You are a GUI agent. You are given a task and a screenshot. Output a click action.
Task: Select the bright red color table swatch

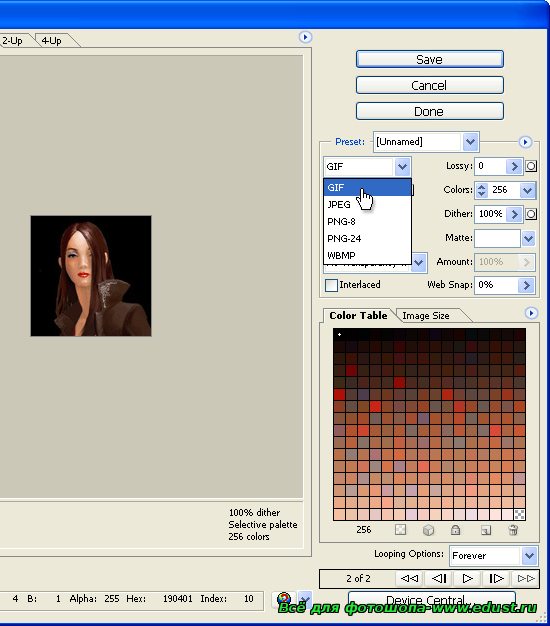tap(339, 394)
